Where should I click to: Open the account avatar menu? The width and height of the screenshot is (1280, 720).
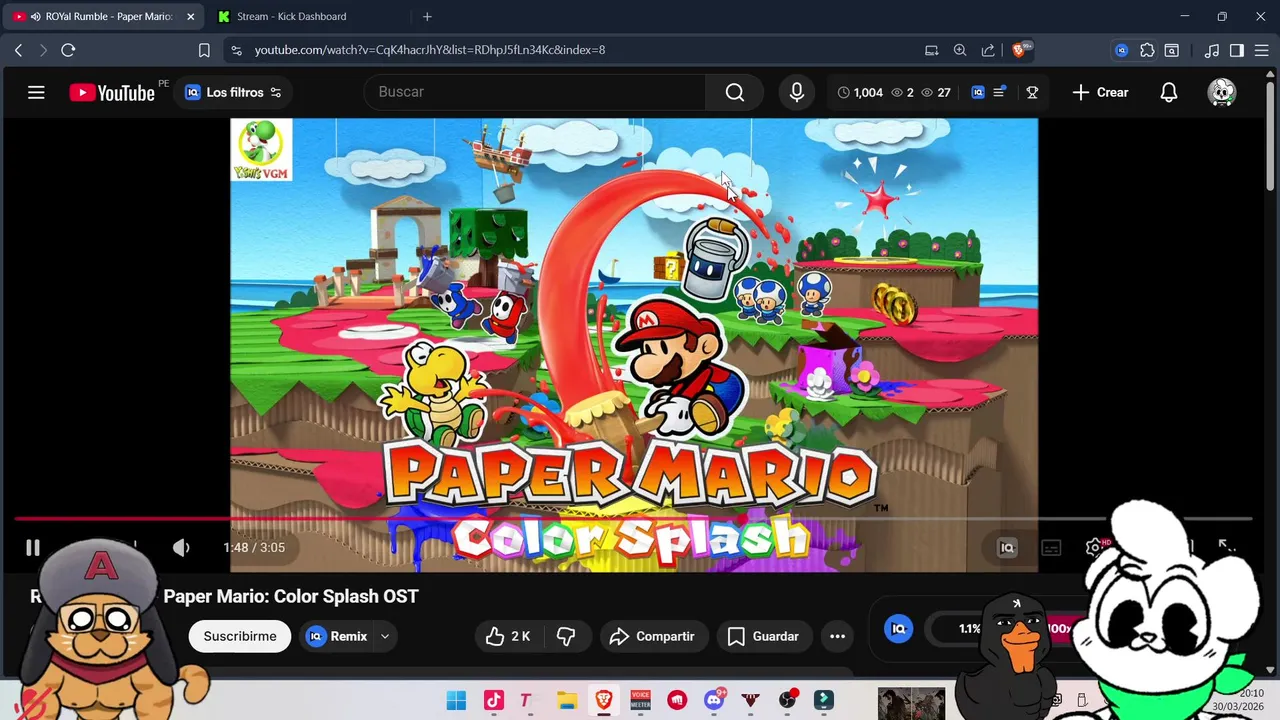coord(1221,92)
